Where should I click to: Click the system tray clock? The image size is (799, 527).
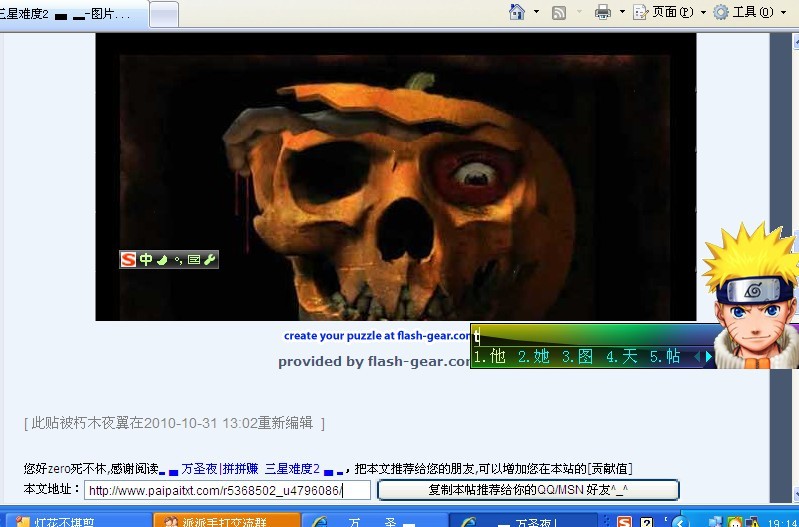coord(782,522)
